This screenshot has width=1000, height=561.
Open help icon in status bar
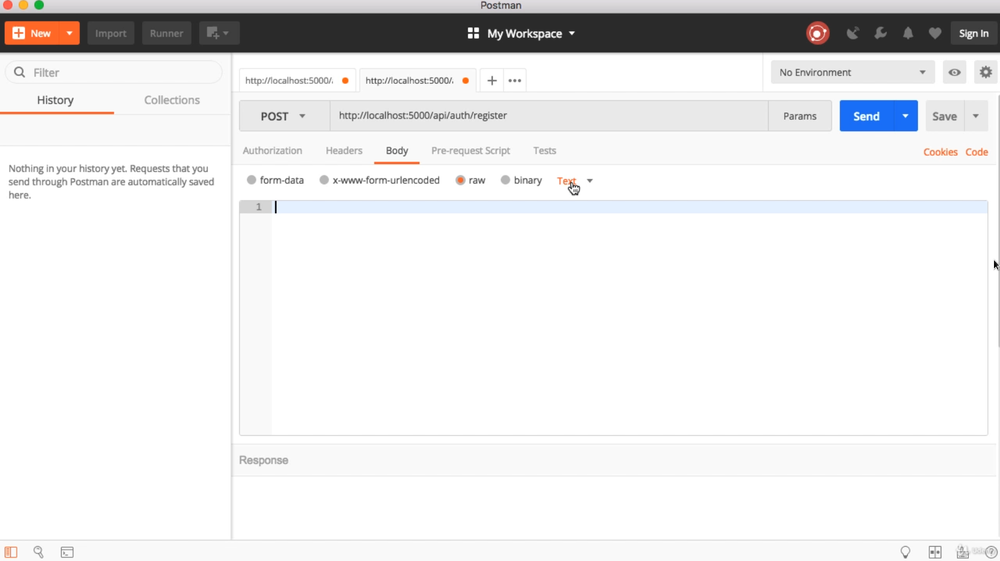point(990,553)
